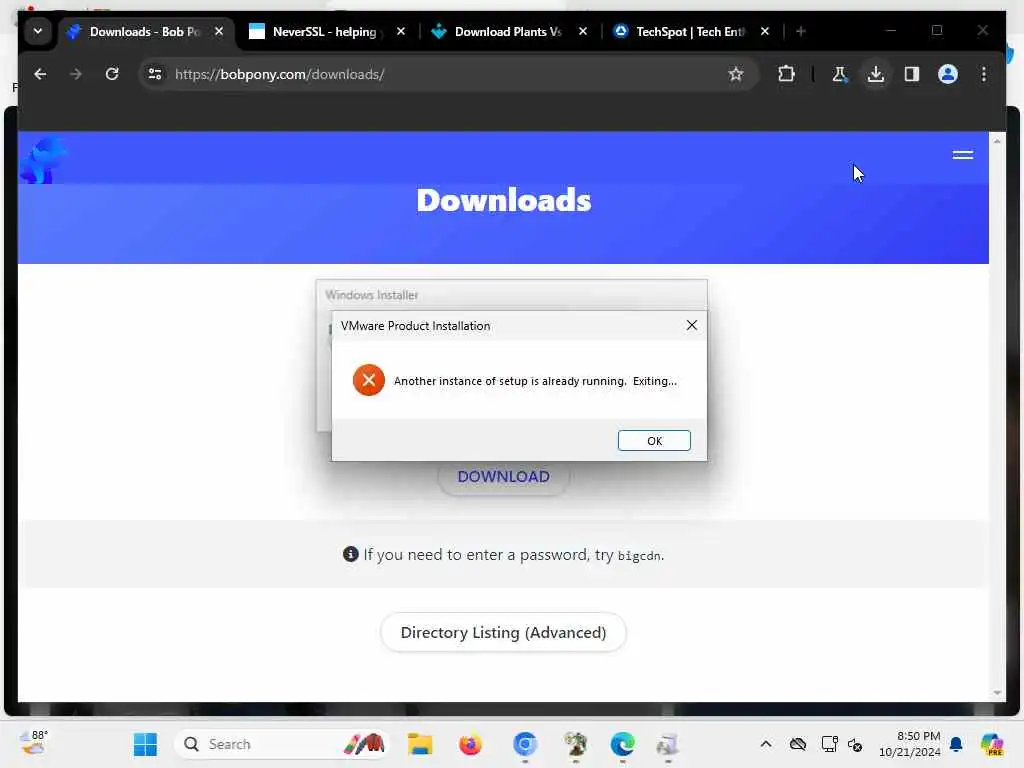This screenshot has width=1024, height=768.
Task: Open the Copilot preview icon
Action: tap(992, 744)
